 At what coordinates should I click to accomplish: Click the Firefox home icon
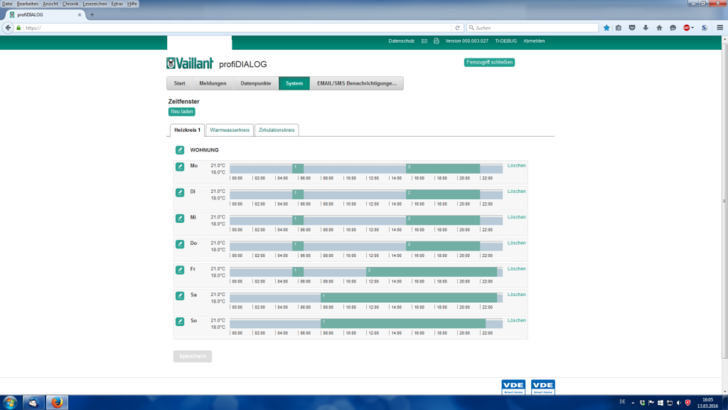(x=659, y=27)
